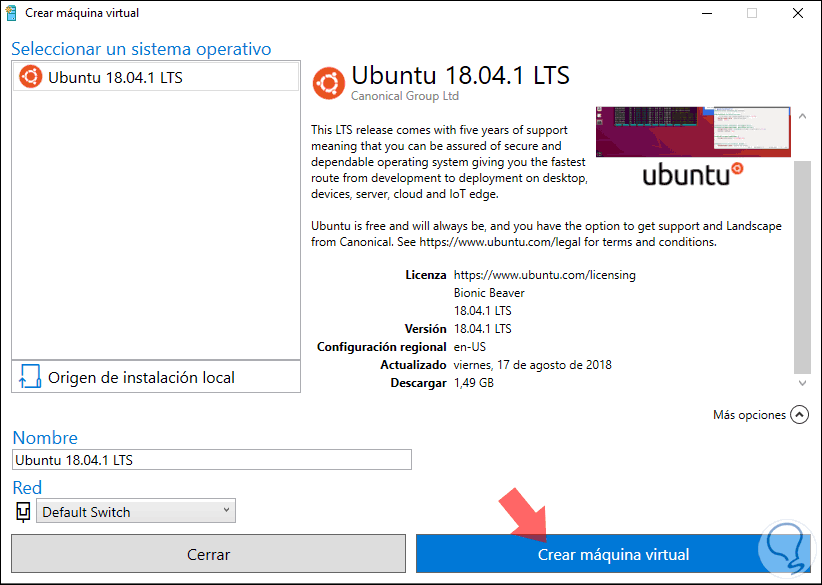
Task: Close the Crear máquina virtual window
Action: pyautogui.click(x=799, y=13)
